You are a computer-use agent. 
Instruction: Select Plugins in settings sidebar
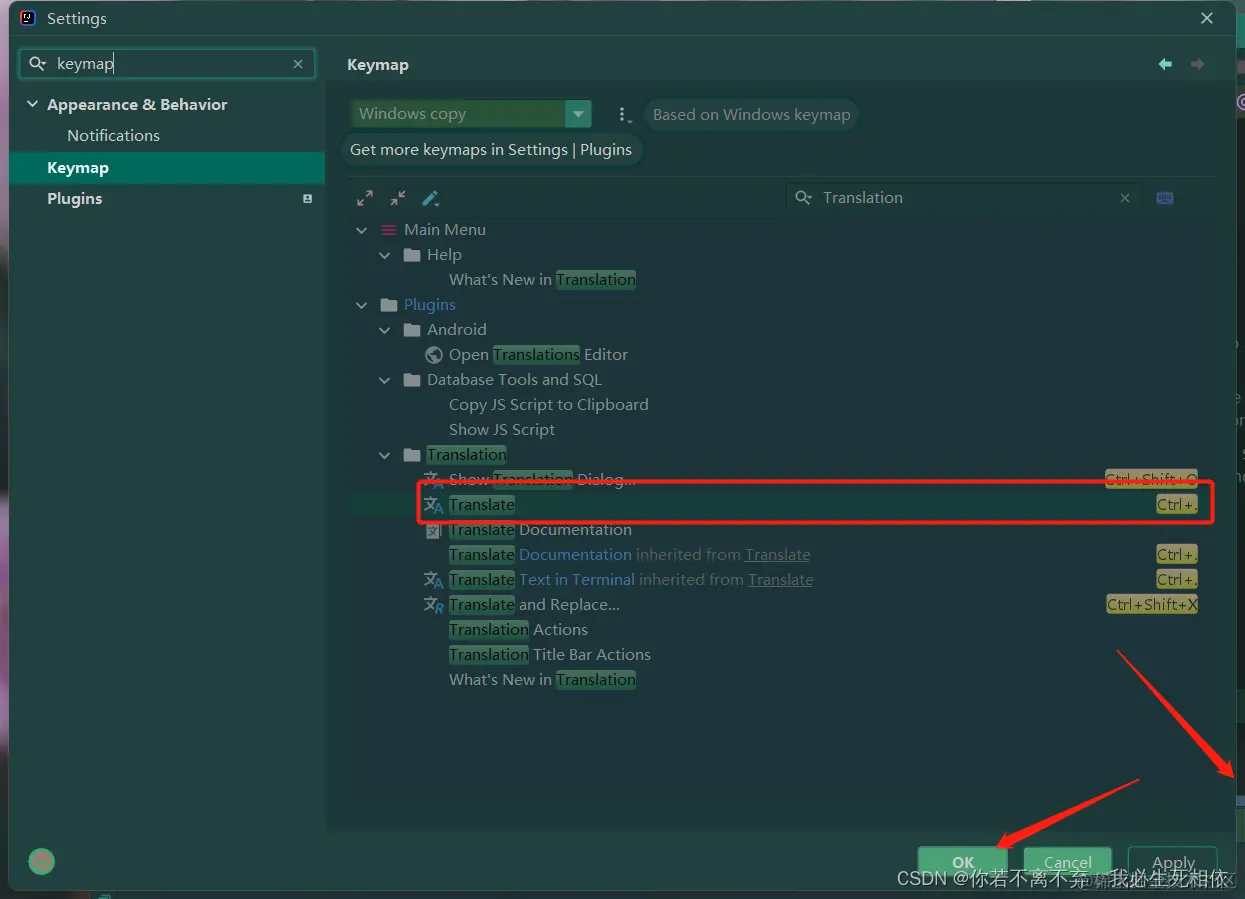[167, 199]
